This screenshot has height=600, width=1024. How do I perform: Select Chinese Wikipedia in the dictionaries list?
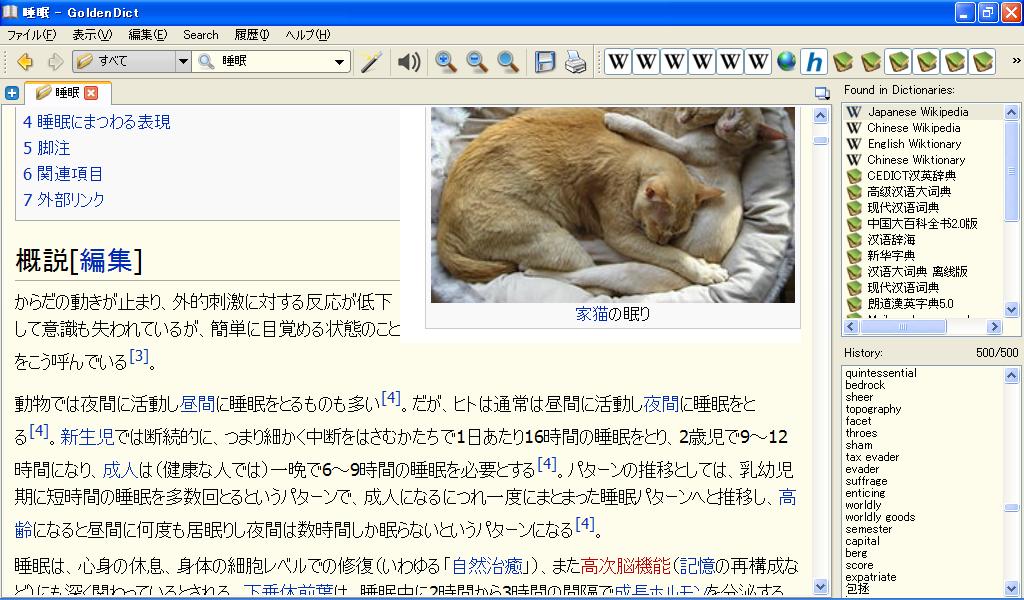tap(913, 128)
